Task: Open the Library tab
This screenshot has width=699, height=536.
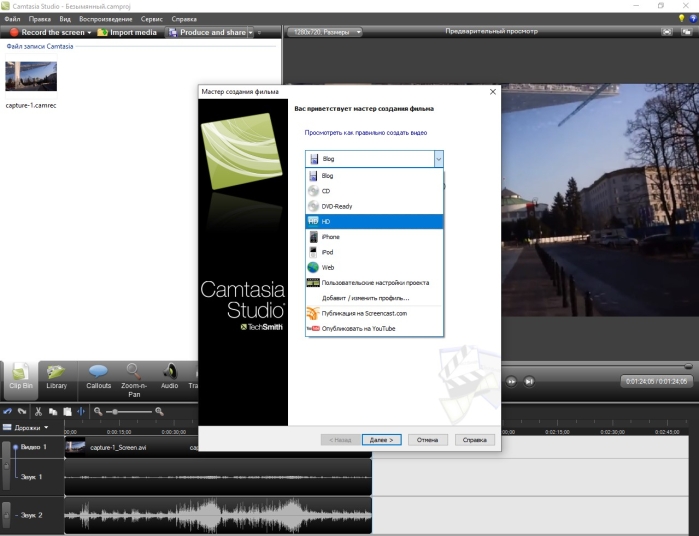Action: pos(57,377)
